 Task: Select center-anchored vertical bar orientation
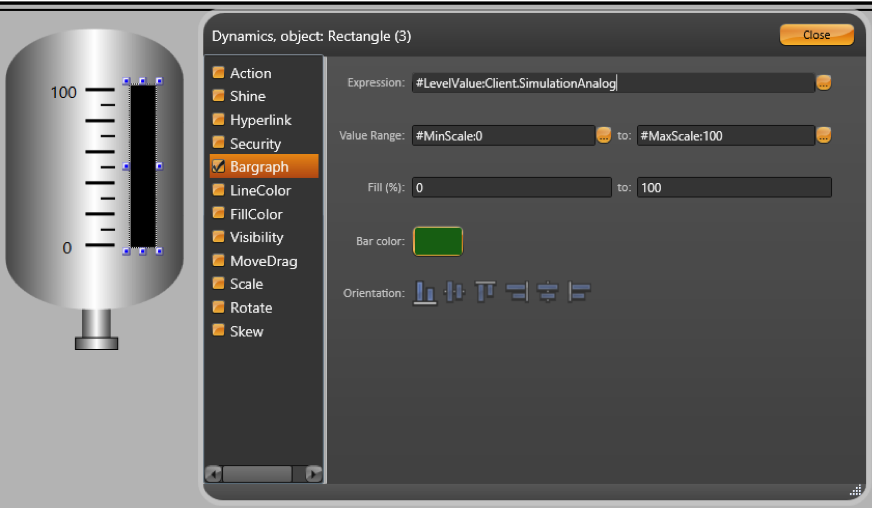click(x=455, y=292)
